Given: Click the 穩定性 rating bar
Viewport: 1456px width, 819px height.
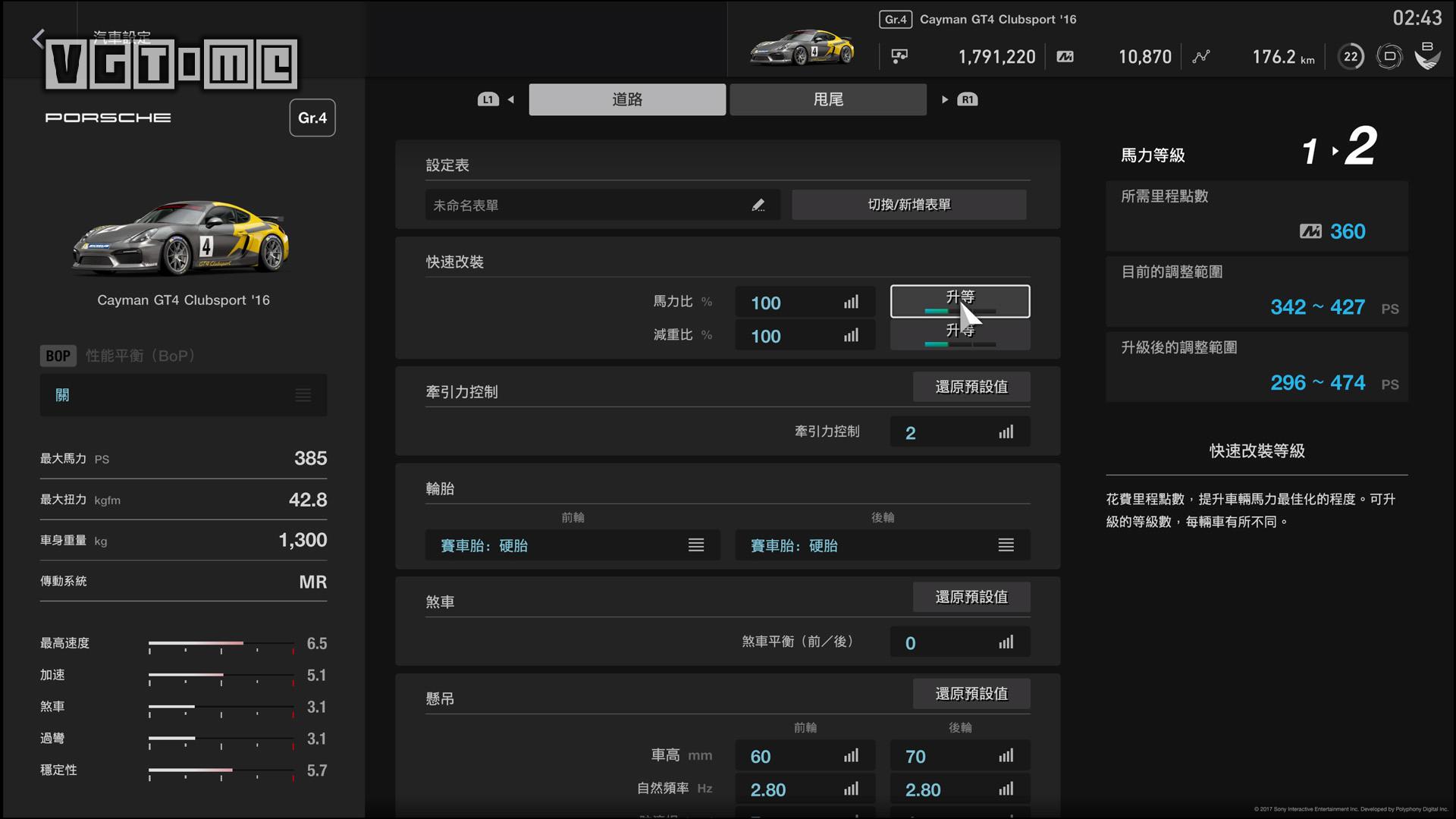Looking at the screenshot, I should point(221,772).
